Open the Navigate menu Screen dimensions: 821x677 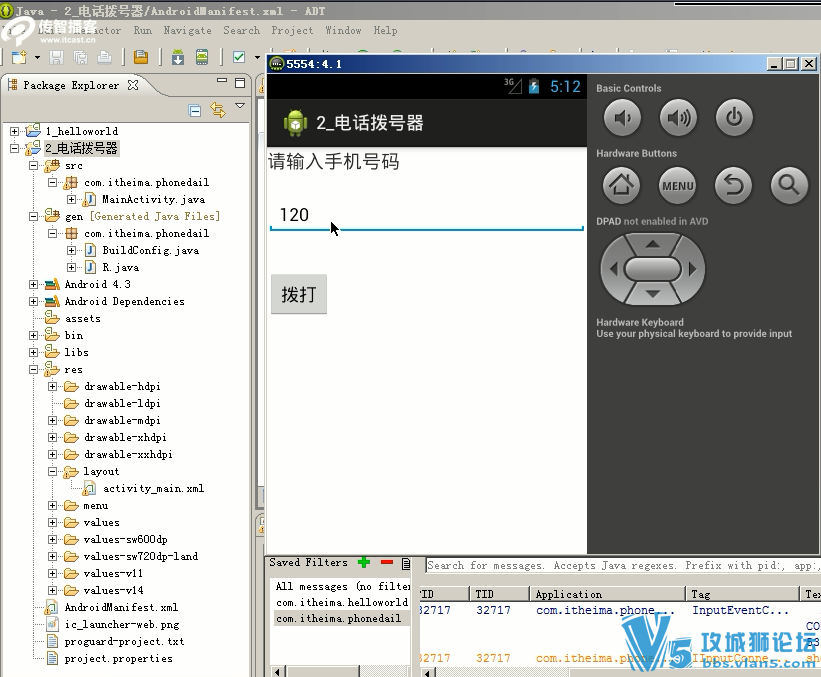(187, 30)
